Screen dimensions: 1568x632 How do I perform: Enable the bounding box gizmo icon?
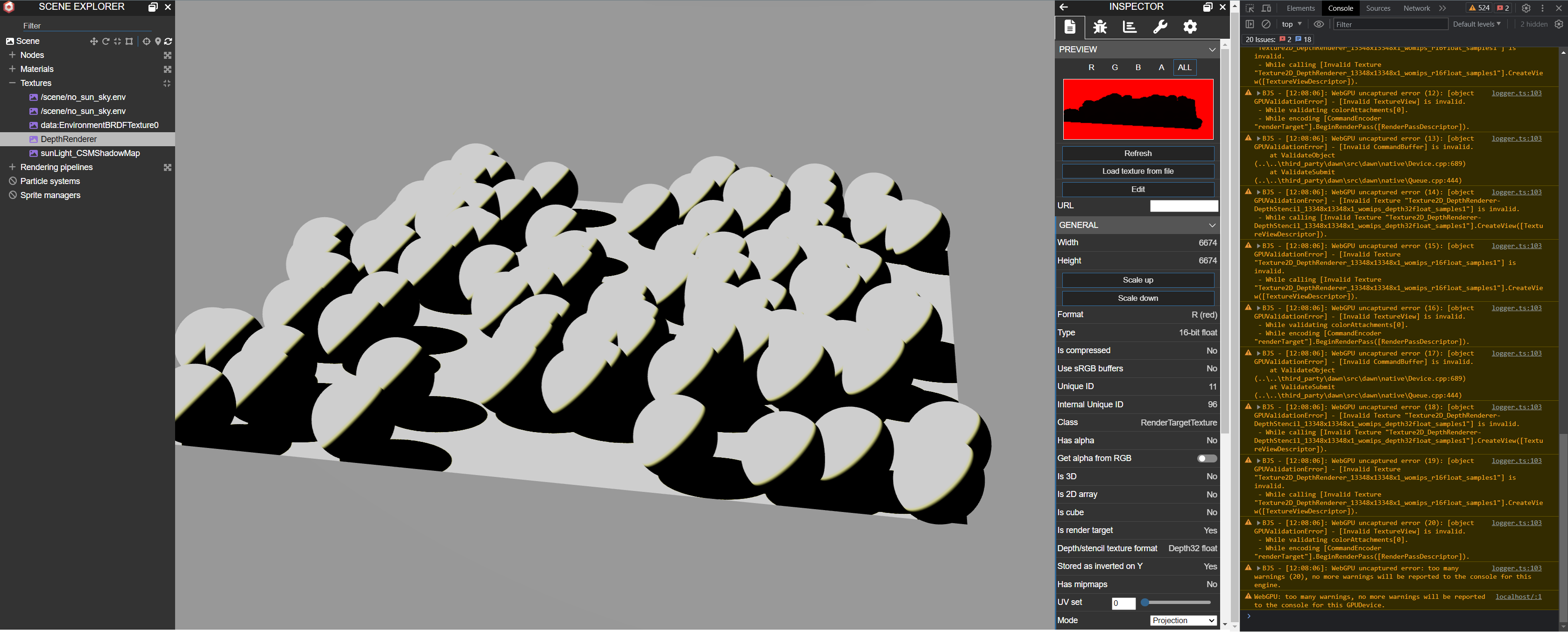point(129,42)
